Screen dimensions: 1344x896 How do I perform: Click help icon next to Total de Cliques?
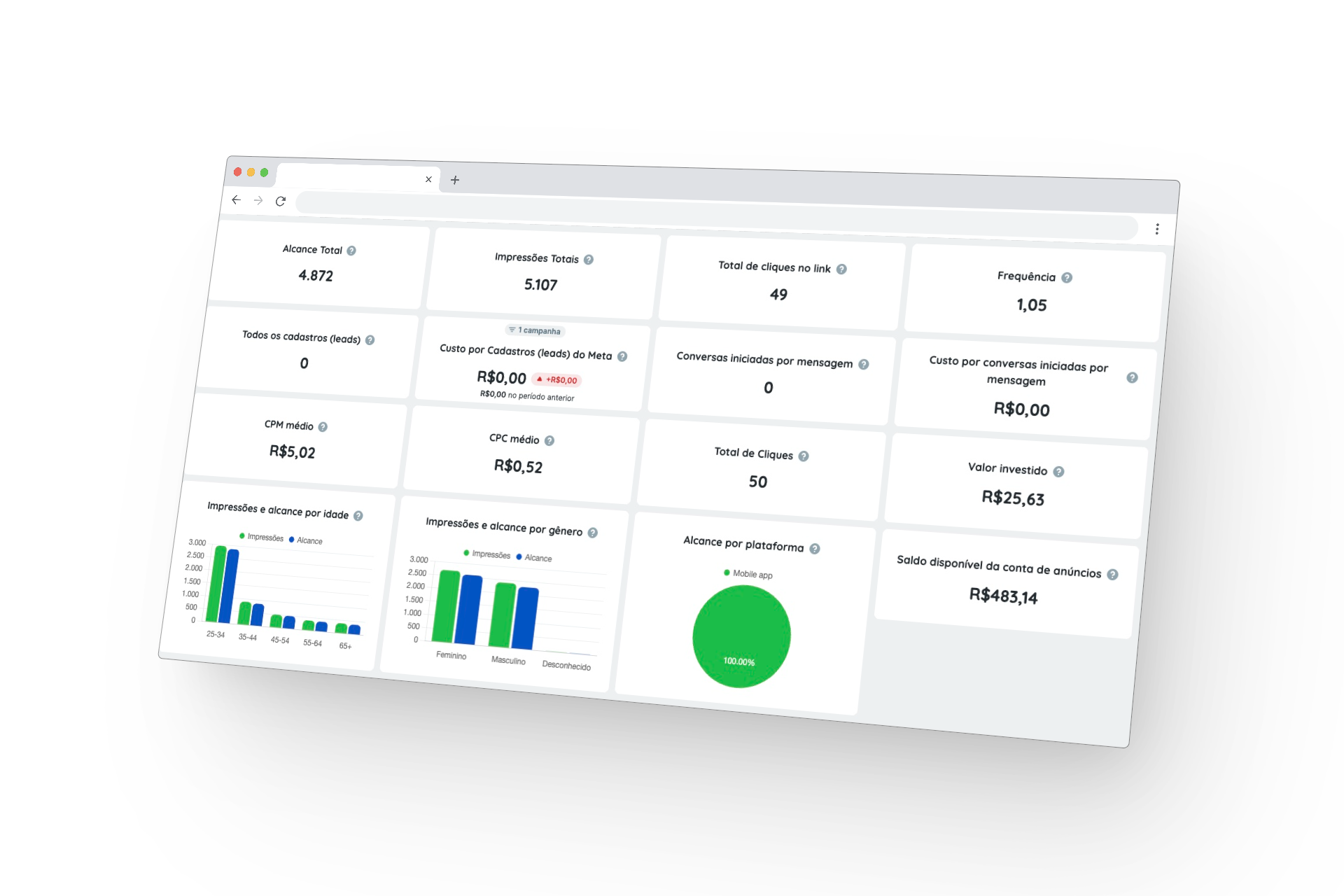(x=804, y=456)
